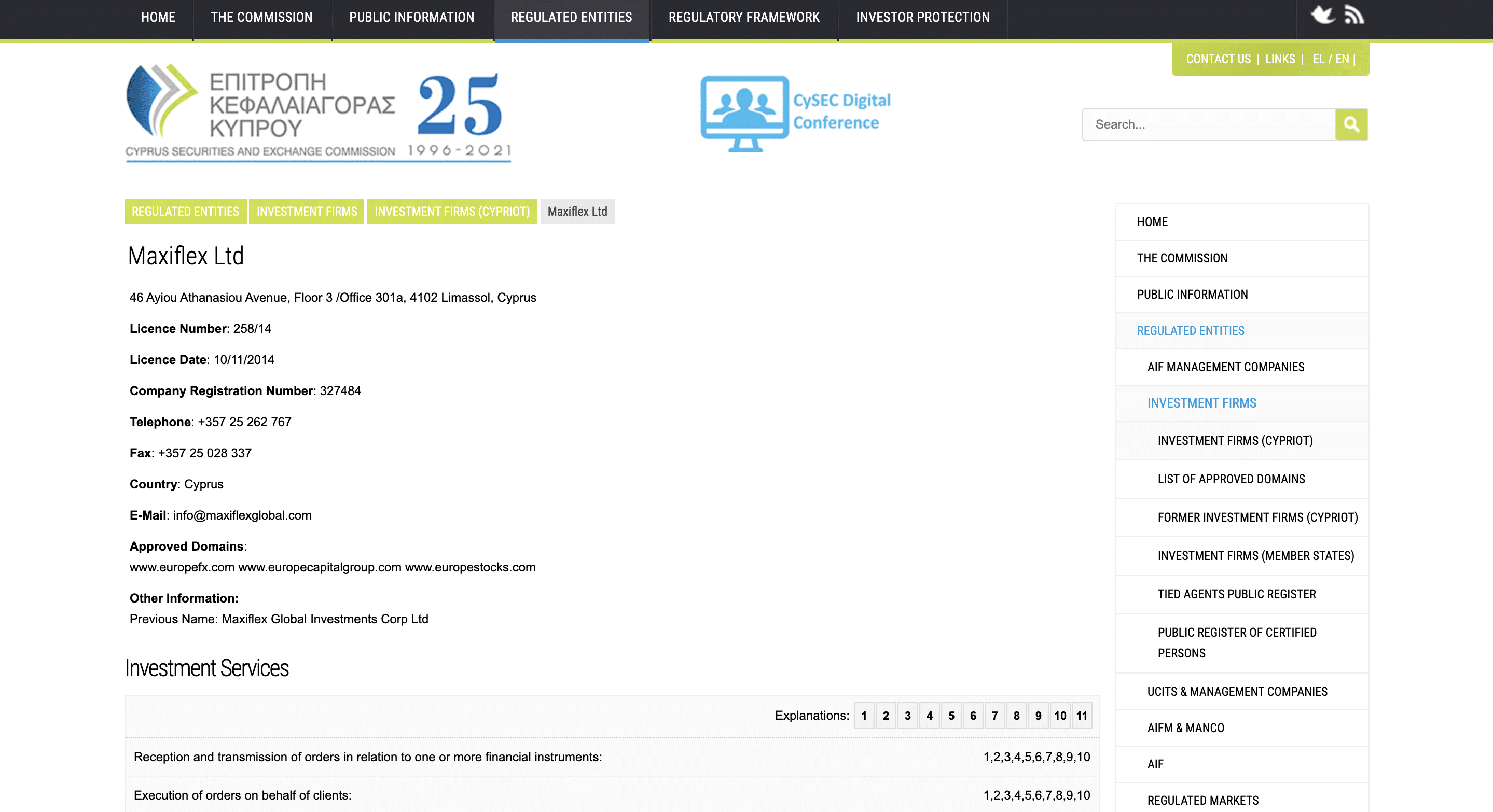Click the telephone number +357 25 262 767
The width and height of the screenshot is (1493, 812).
(244, 422)
